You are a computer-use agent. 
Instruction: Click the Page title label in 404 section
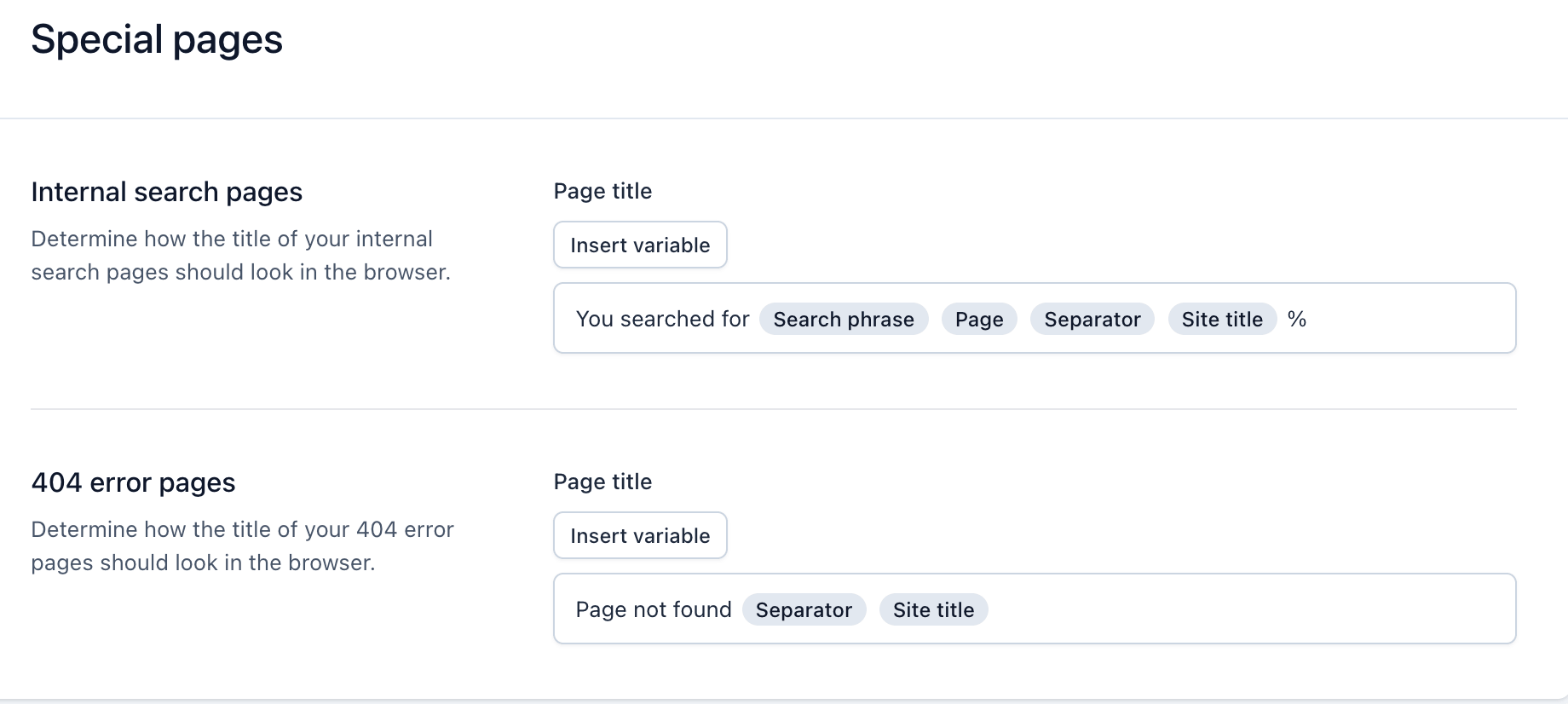pos(602,482)
